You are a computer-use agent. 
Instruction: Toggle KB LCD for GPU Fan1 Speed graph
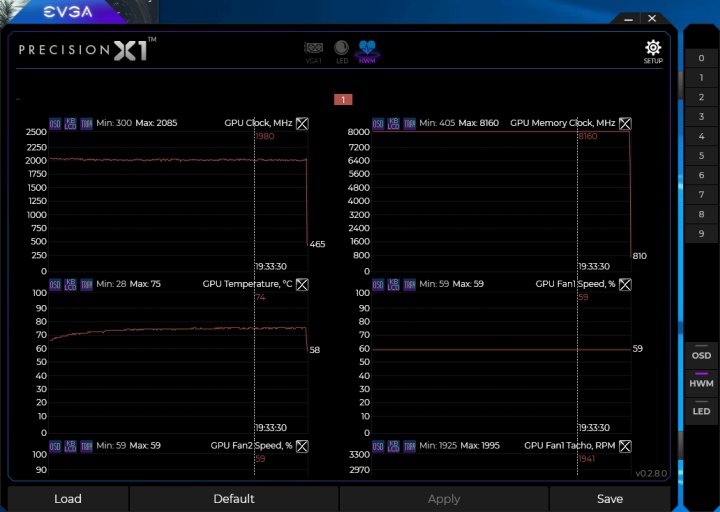tap(394, 285)
